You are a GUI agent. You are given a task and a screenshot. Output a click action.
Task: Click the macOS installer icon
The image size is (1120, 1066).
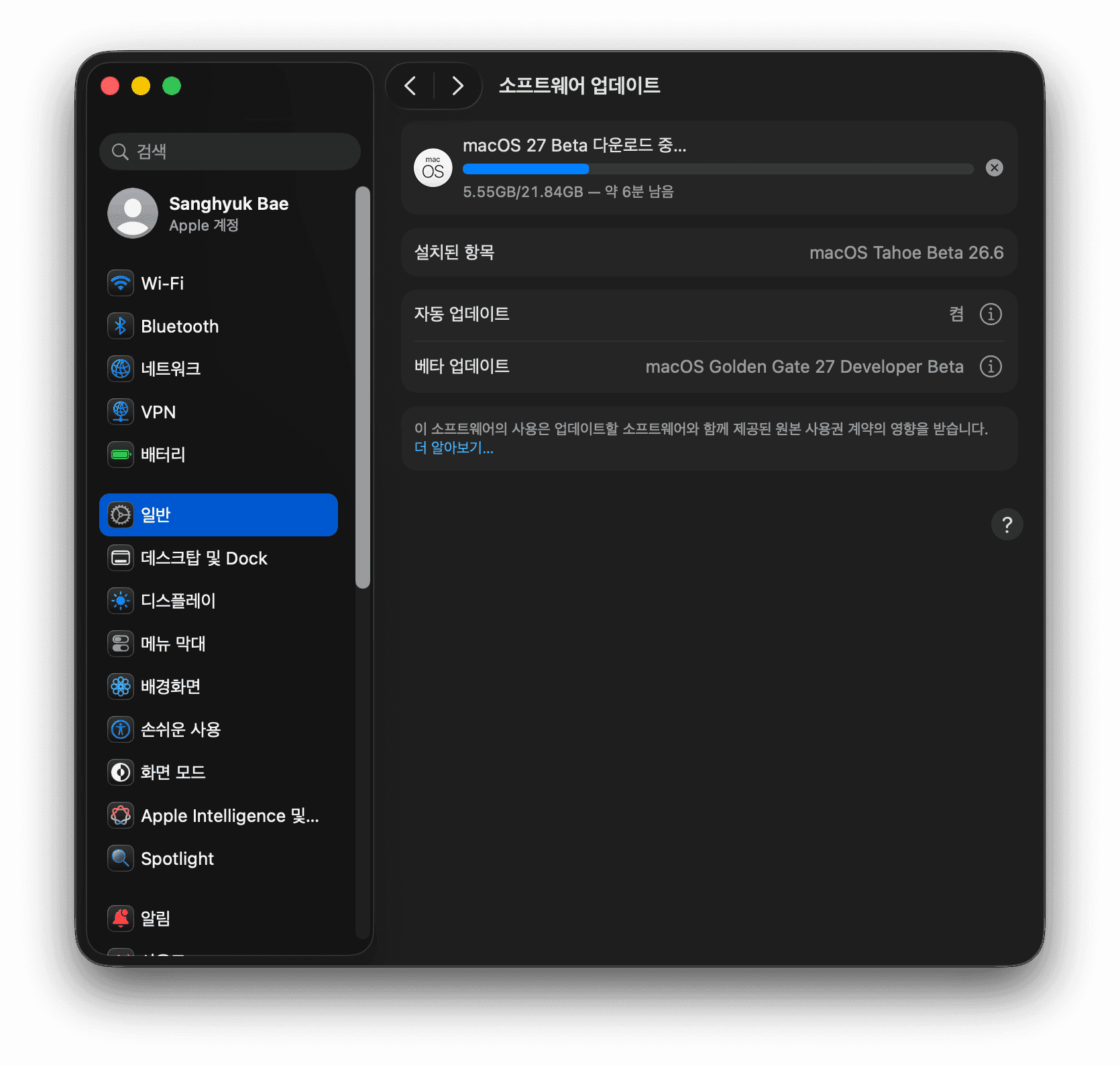click(x=433, y=168)
